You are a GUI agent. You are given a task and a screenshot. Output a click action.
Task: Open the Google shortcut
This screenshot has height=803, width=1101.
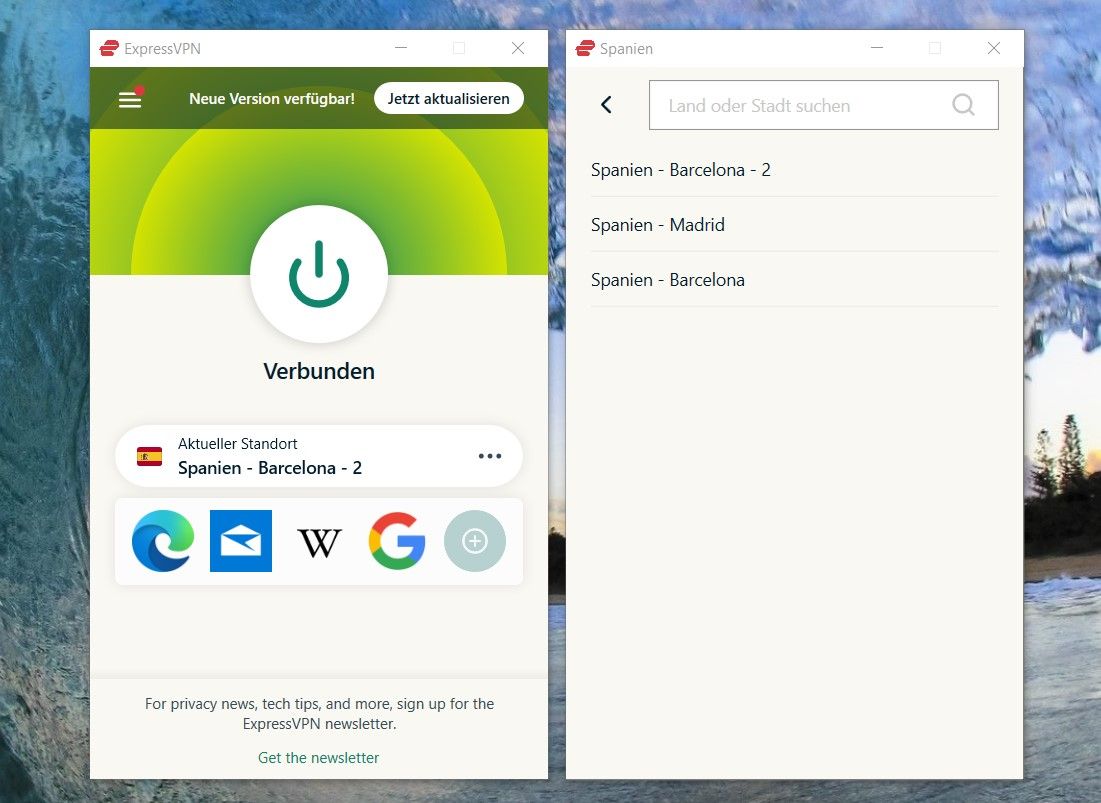tap(397, 540)
